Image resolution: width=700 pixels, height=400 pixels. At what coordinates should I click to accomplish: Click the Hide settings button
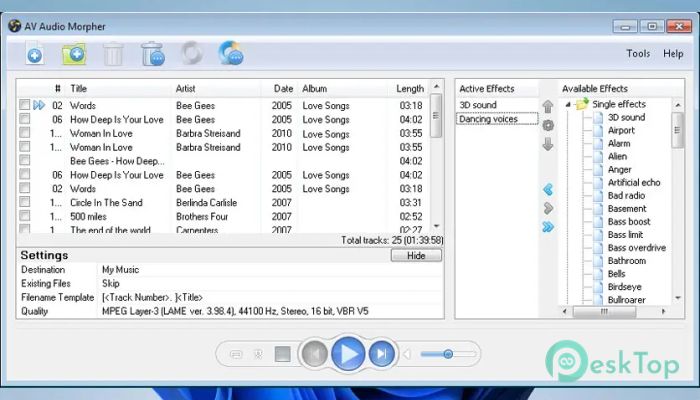pos(416,256)
